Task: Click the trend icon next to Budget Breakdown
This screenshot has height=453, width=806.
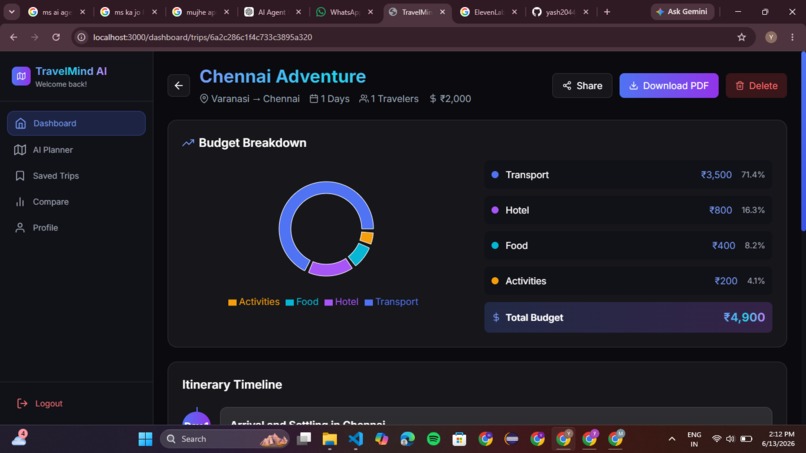Action: click(x=188, y=143)
